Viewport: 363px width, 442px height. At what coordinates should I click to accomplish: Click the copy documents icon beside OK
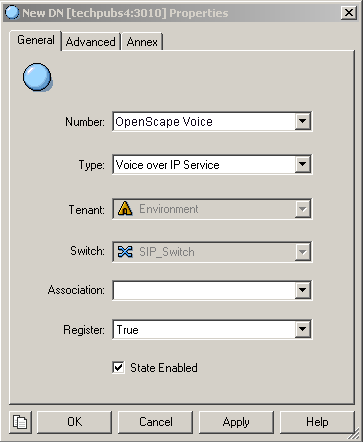coord(20,422)
